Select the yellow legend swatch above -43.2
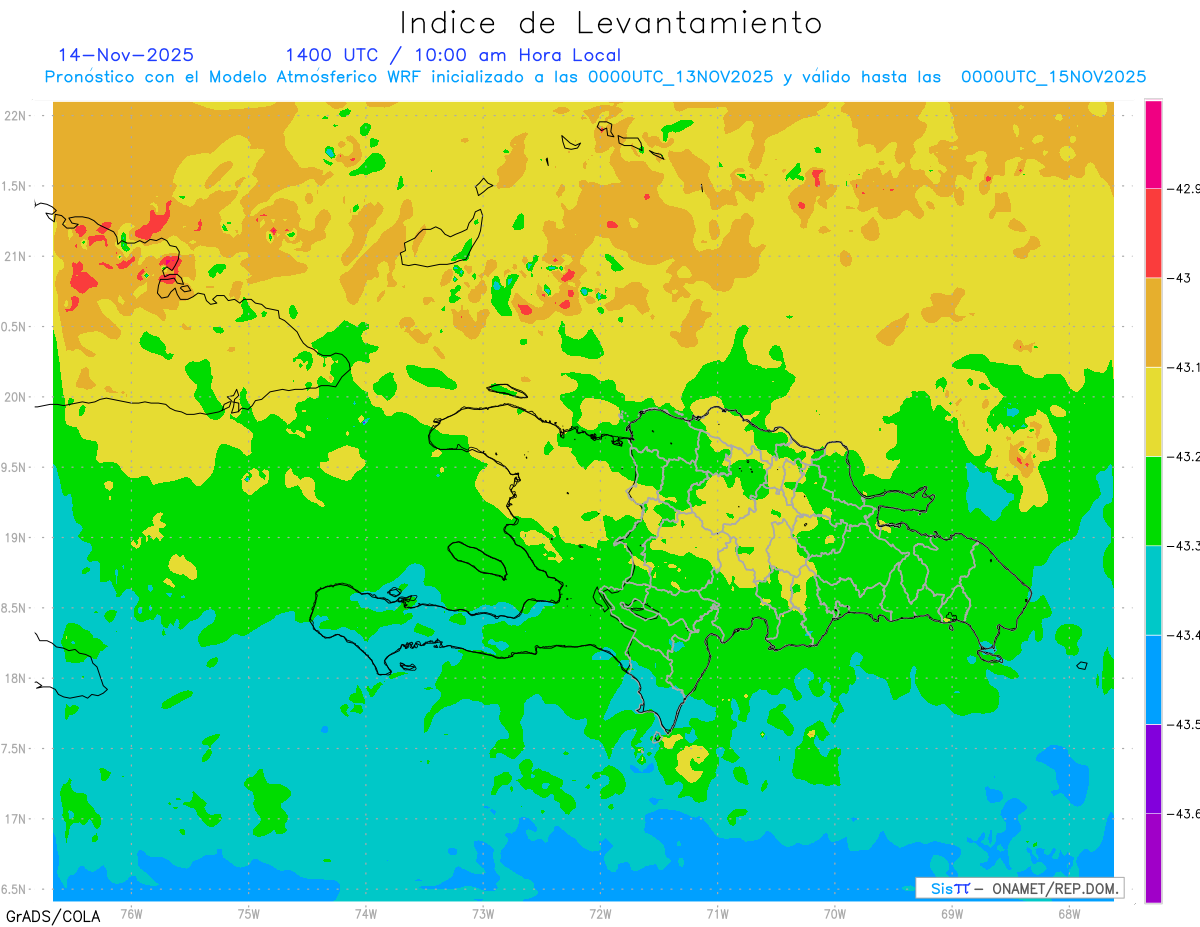Image resolution: width=1200 pixels, height=927 pixels. [1153, 411]
